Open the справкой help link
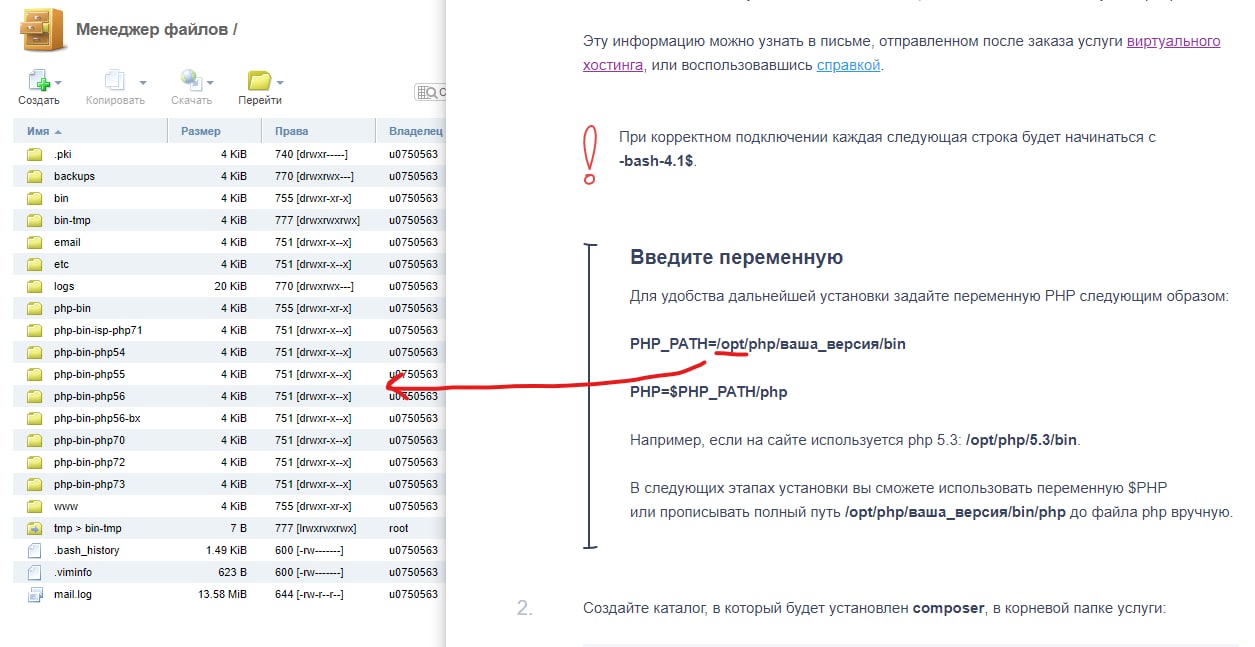This screenshot has height=647, width=1255. pyautogui.click(x=848, y=65)
